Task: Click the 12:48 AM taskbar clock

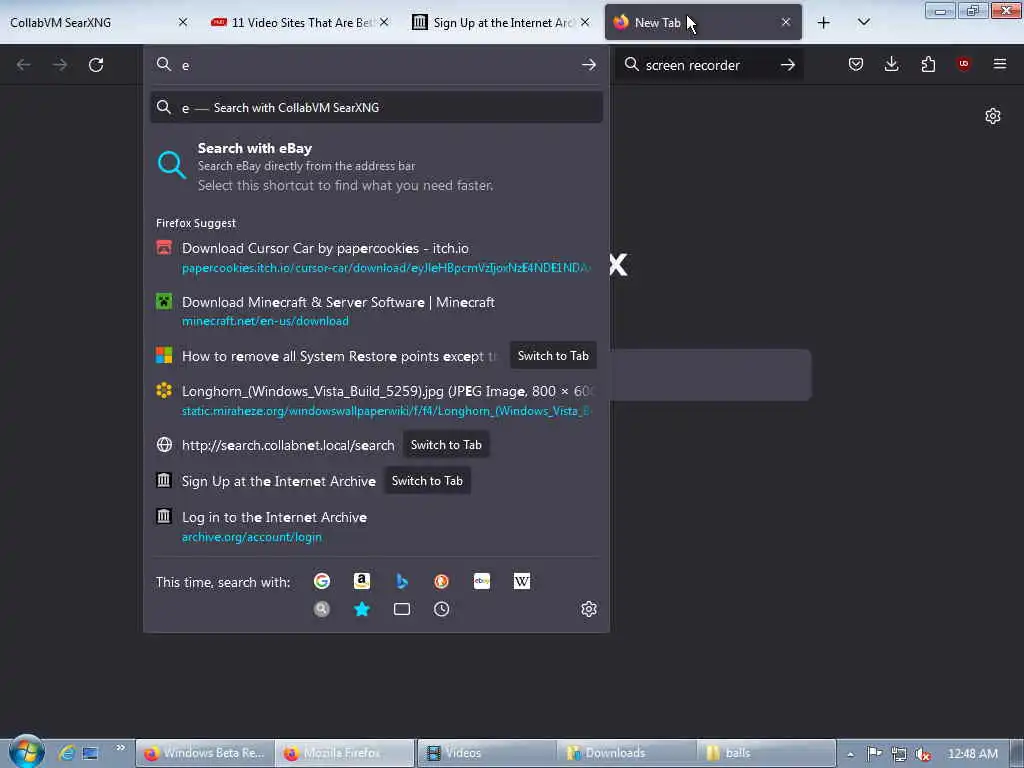Action: coord(972,754)
